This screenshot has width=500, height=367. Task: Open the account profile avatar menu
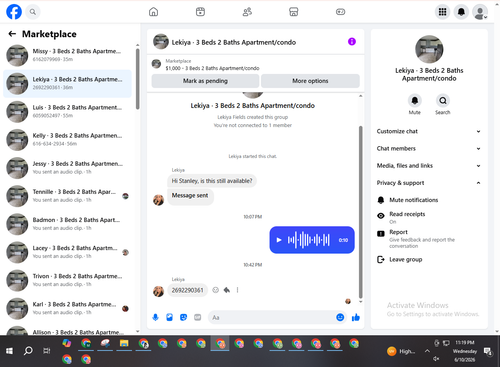tap(480, 12)
